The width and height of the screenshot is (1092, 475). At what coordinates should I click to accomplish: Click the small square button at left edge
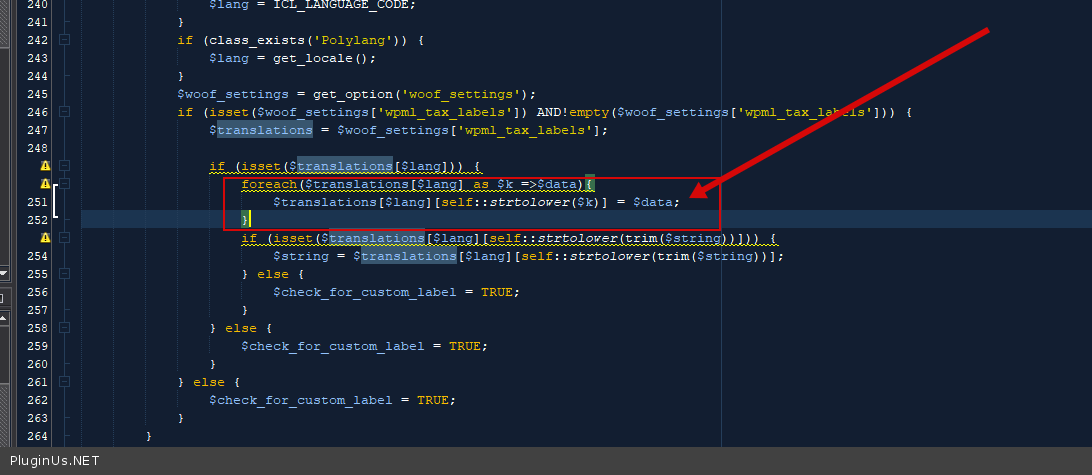coord(3,297)
